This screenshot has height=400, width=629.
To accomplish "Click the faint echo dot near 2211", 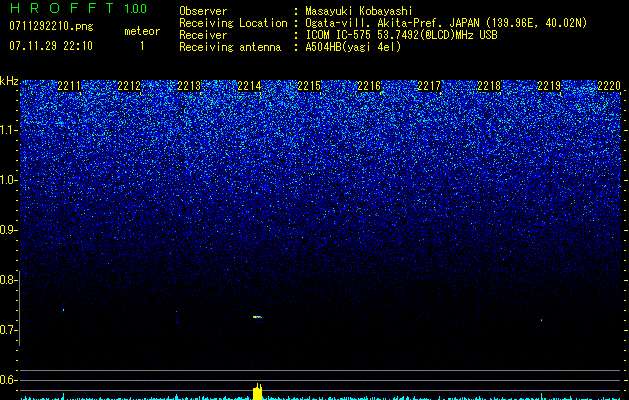I will point(63,310).
